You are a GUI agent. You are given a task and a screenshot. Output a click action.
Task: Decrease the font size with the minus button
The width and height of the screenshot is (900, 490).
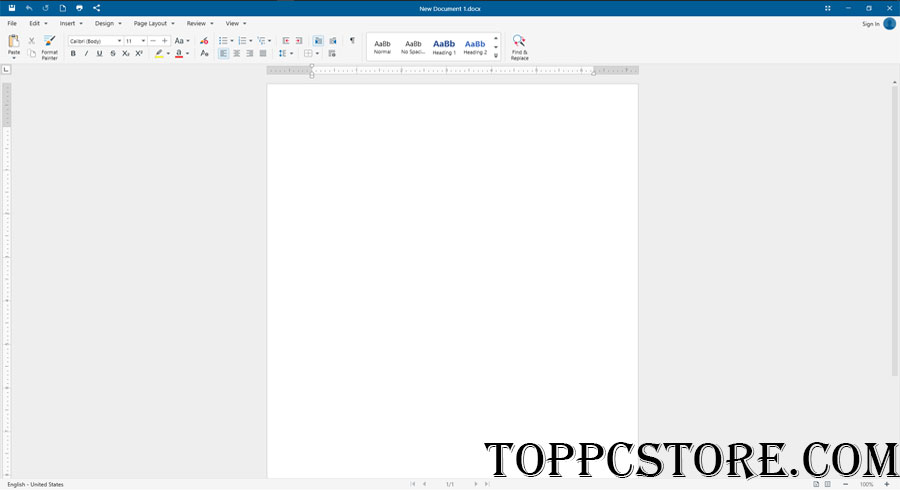coord(153,41)
